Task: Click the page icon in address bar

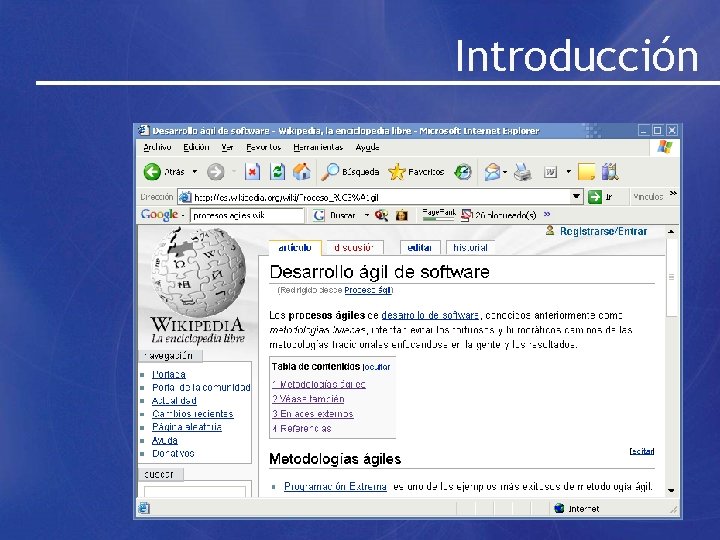Action: click(x=185, y=197)
